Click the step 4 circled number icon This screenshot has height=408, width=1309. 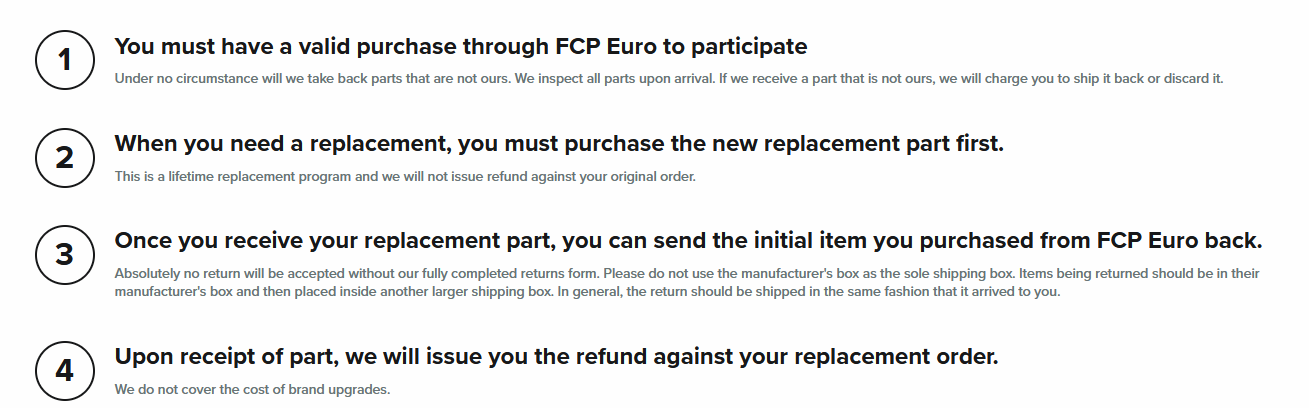65,371
